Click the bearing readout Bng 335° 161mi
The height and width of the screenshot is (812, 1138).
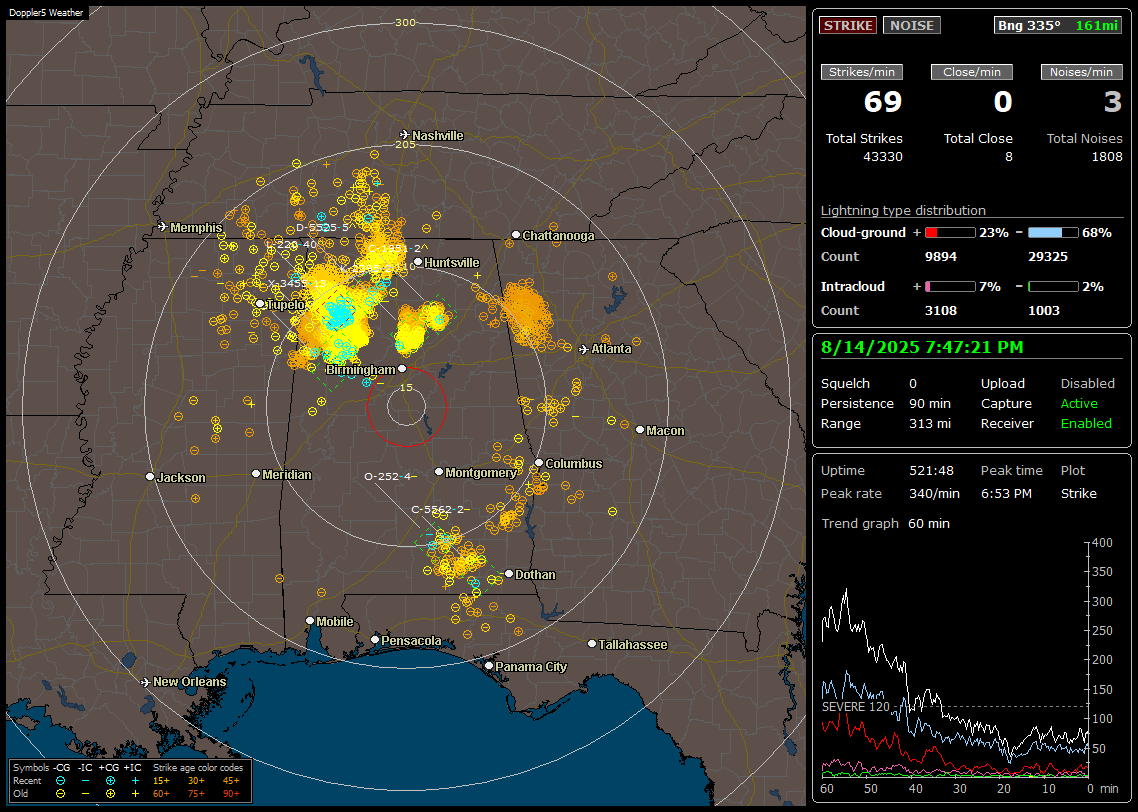(x=1058, y=25)
